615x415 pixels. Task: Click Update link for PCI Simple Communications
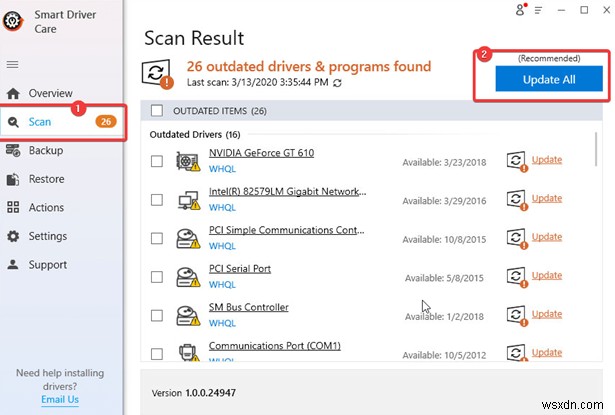pos(547,237)
